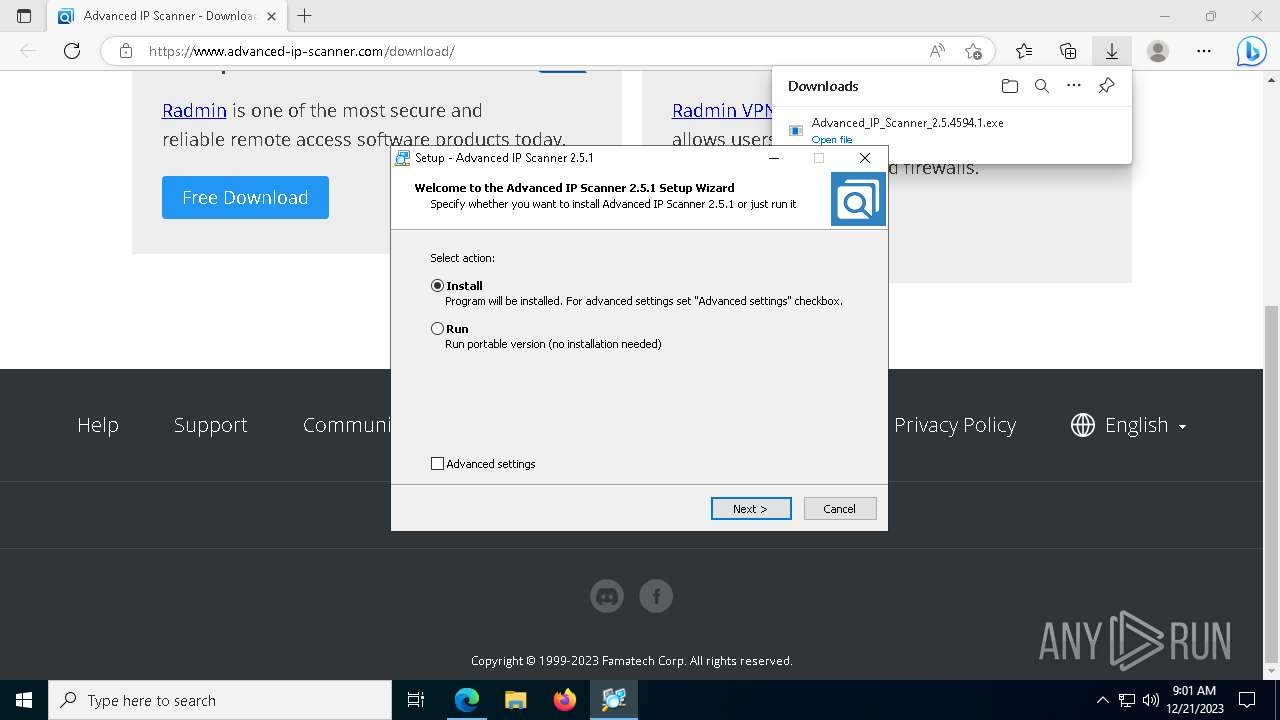Open the Bing chat sidebar icon

[x=1252, y=51]
